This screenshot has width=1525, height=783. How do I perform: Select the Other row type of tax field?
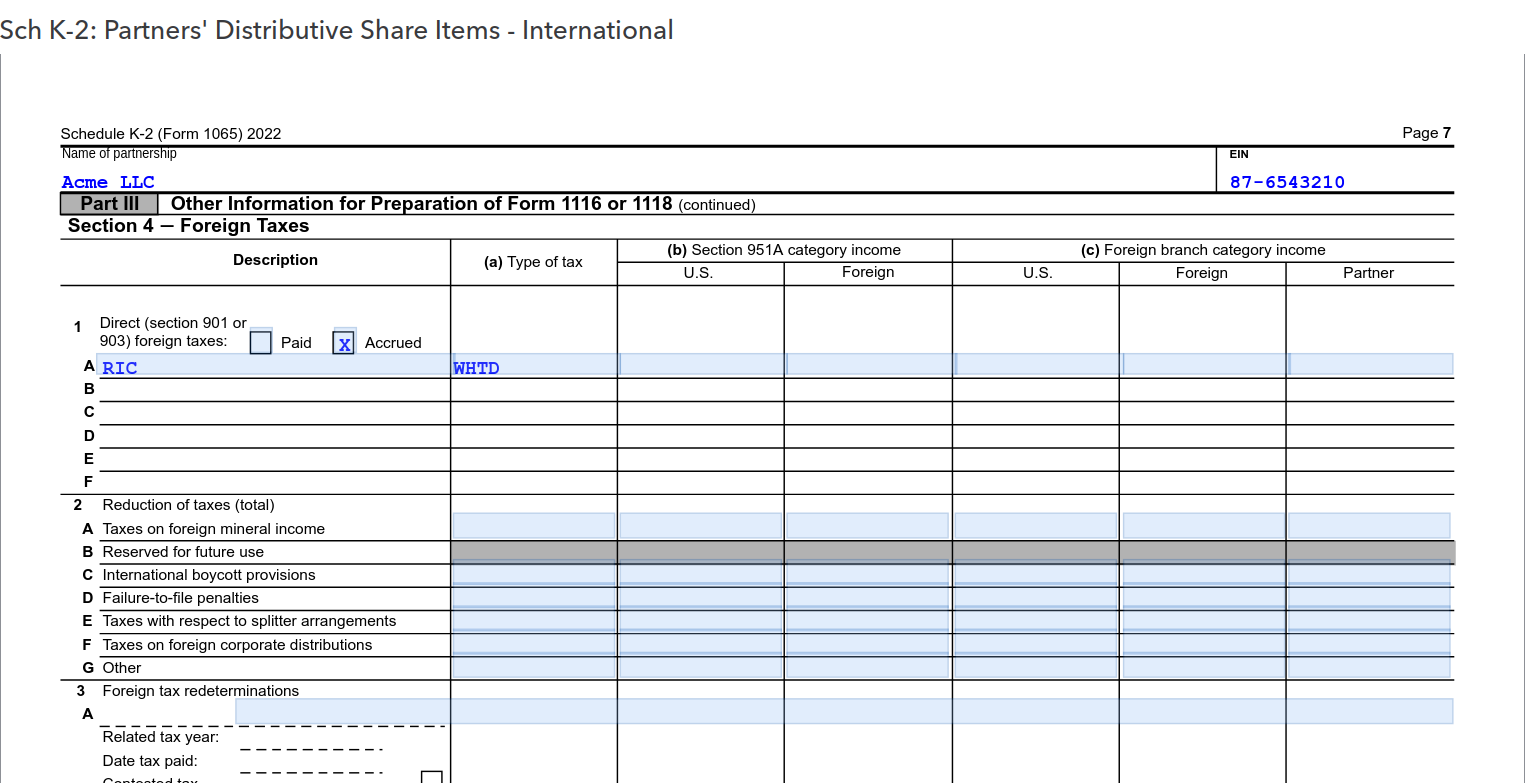pos(534,667)
